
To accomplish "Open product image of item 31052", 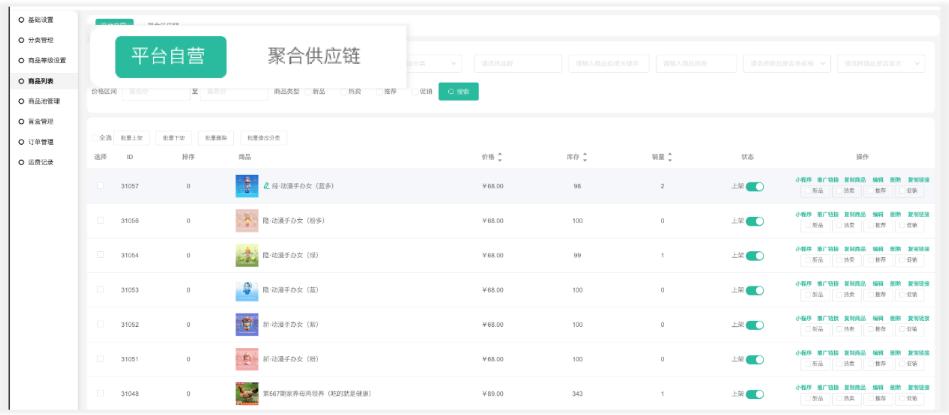I will (x=247, y=325).
